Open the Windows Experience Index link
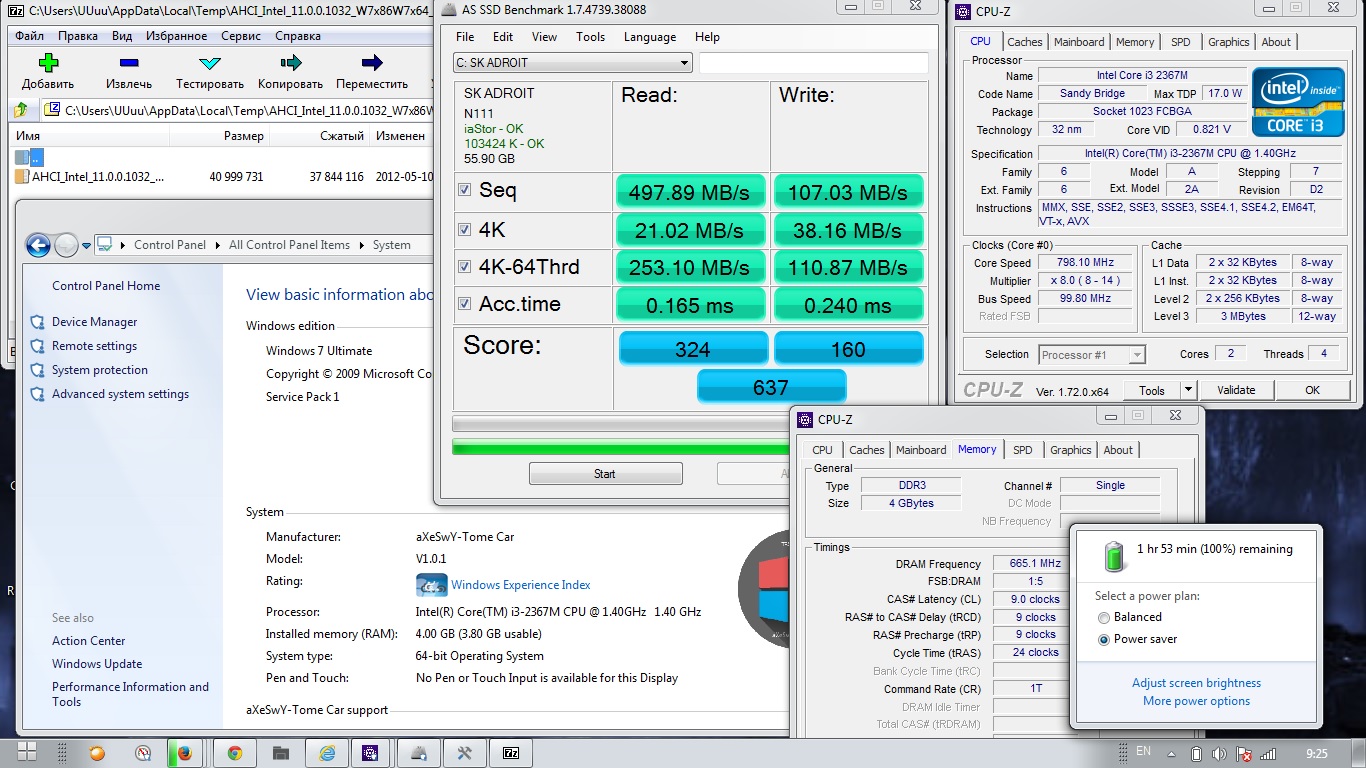 (x=520, y=585)
